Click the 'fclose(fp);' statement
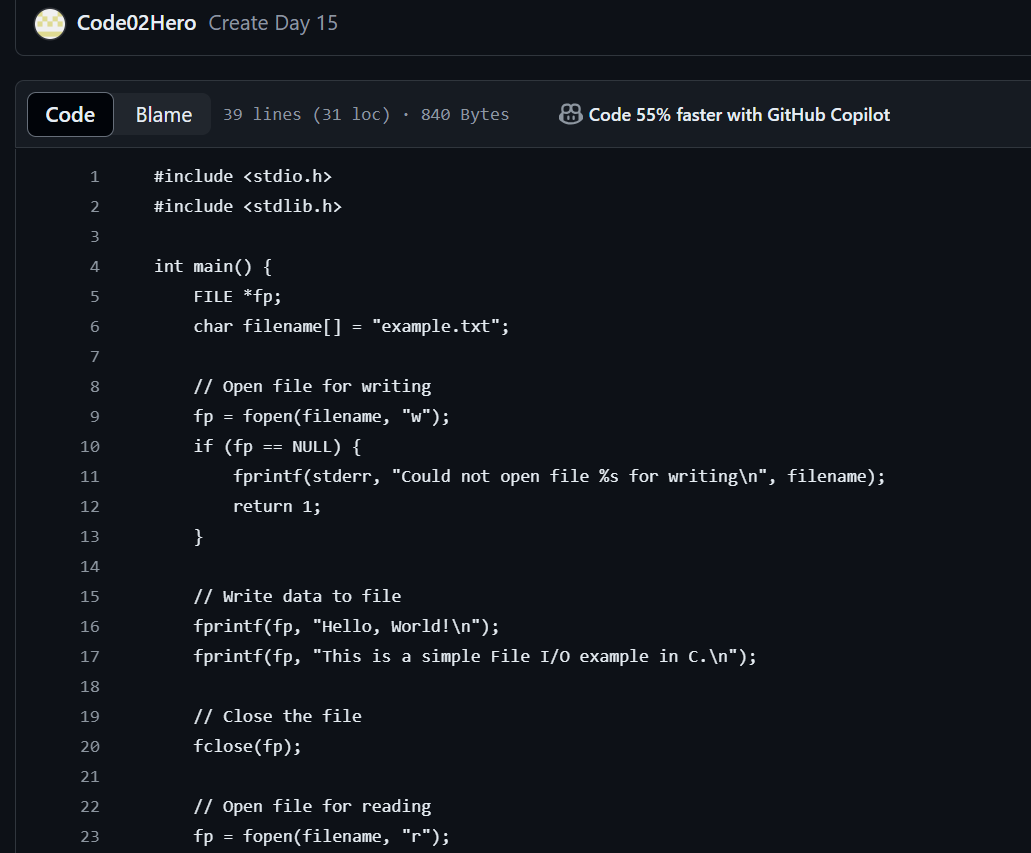Image resolution: width=1031 pixels, height=853 pixels. (247, 746)
